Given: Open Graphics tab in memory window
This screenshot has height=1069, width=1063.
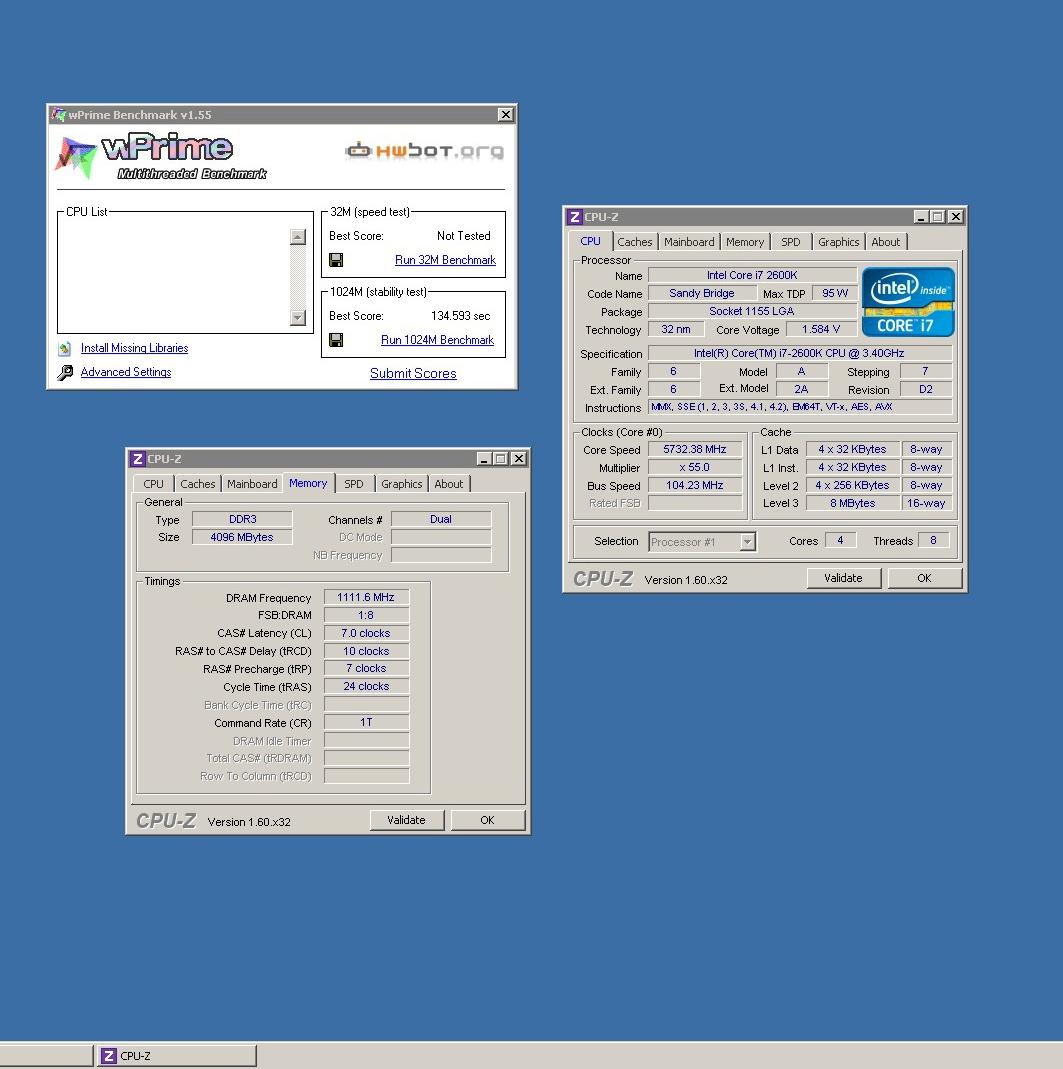Looking at the screenshot, I should [401, 484].
